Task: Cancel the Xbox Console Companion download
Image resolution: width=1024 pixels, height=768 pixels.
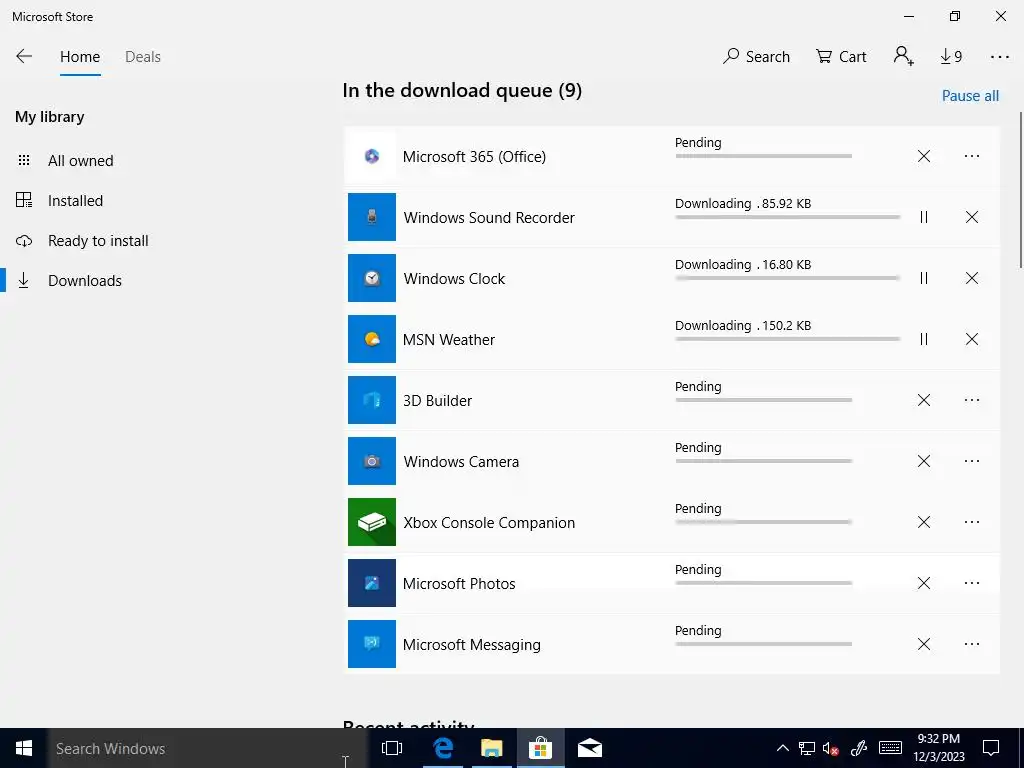Action: 923,522
